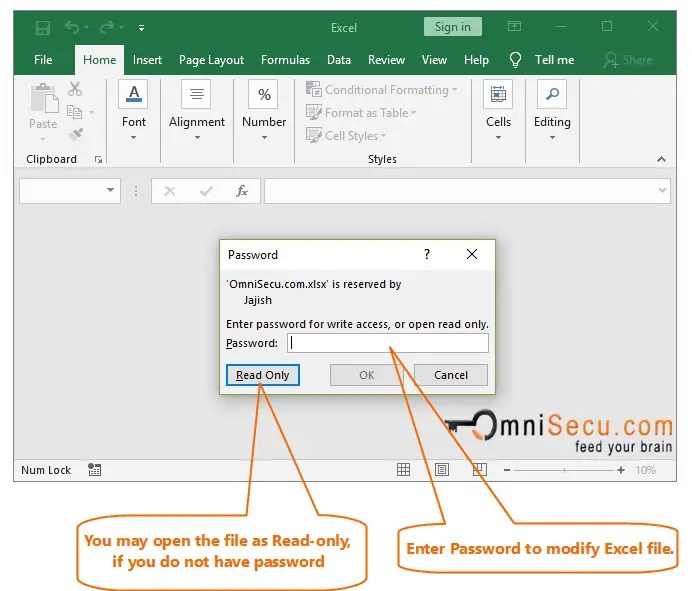The height and width of the screenshot is (591, 692).
Task: Expand the formula bar chevron
Action: 662,191
